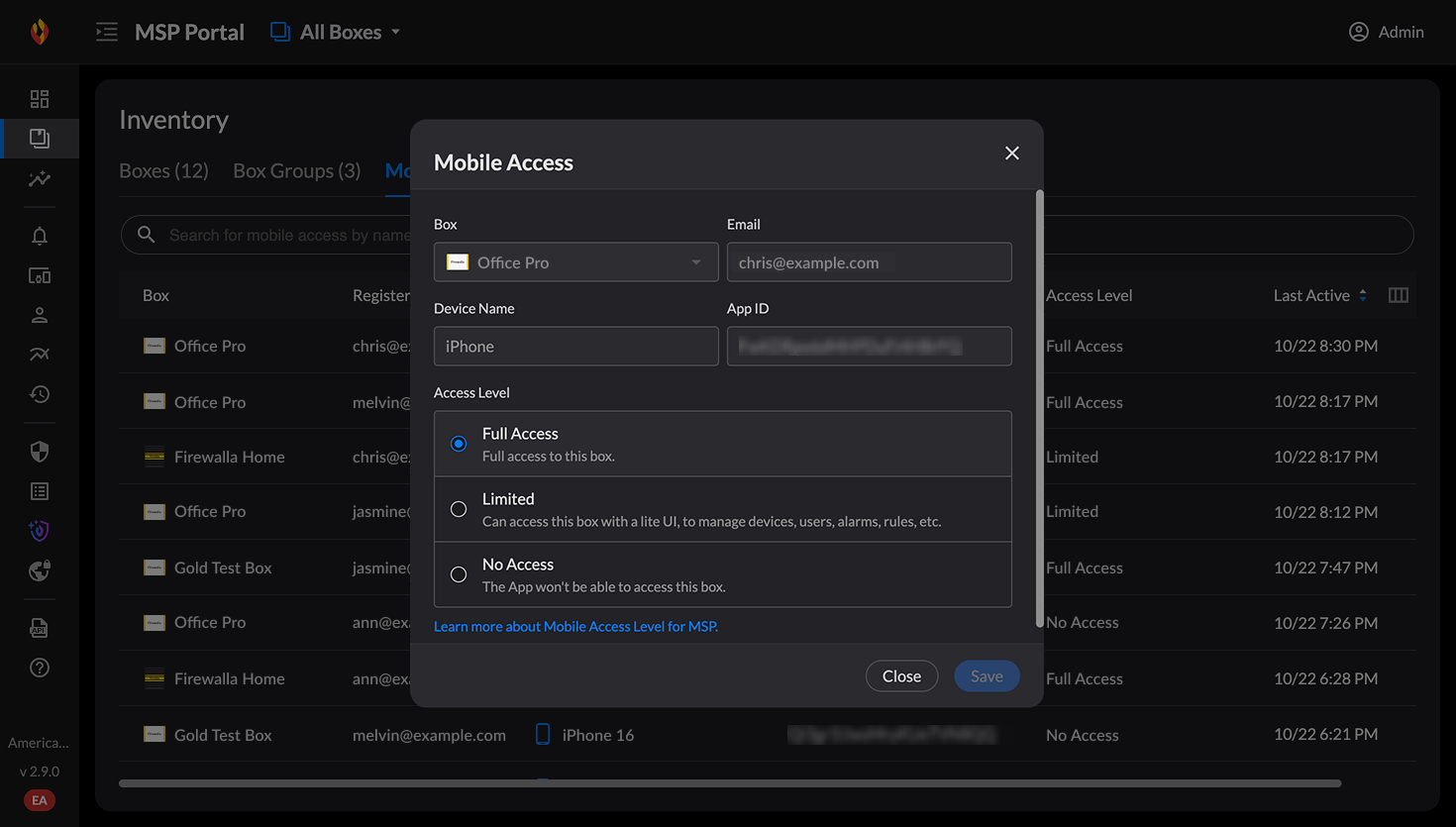The image size is (1456, 827).
Task: Click the alarms bell sidebar icon
Action: [x=40, y=236]
